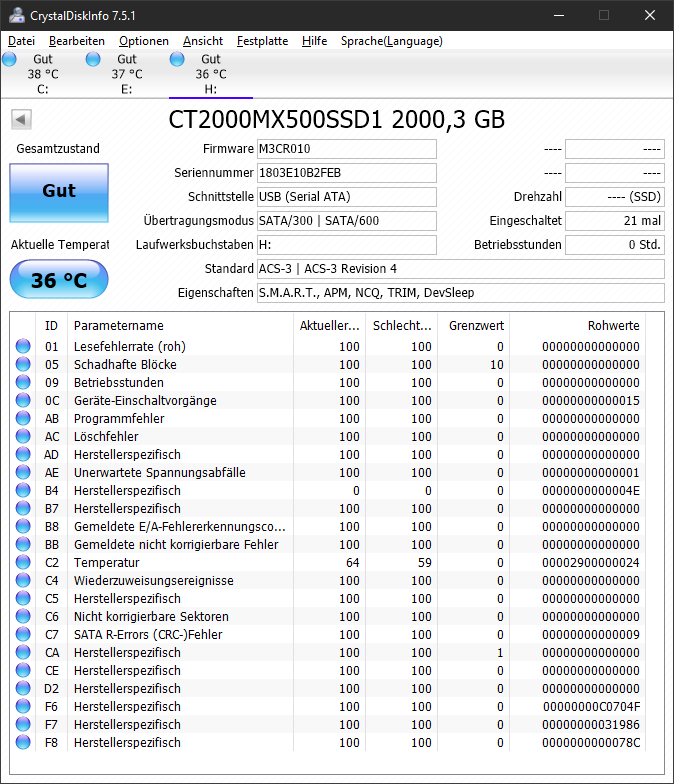Click status icon for Löschfehler row
Screen dimensions: 674x784
23,436
